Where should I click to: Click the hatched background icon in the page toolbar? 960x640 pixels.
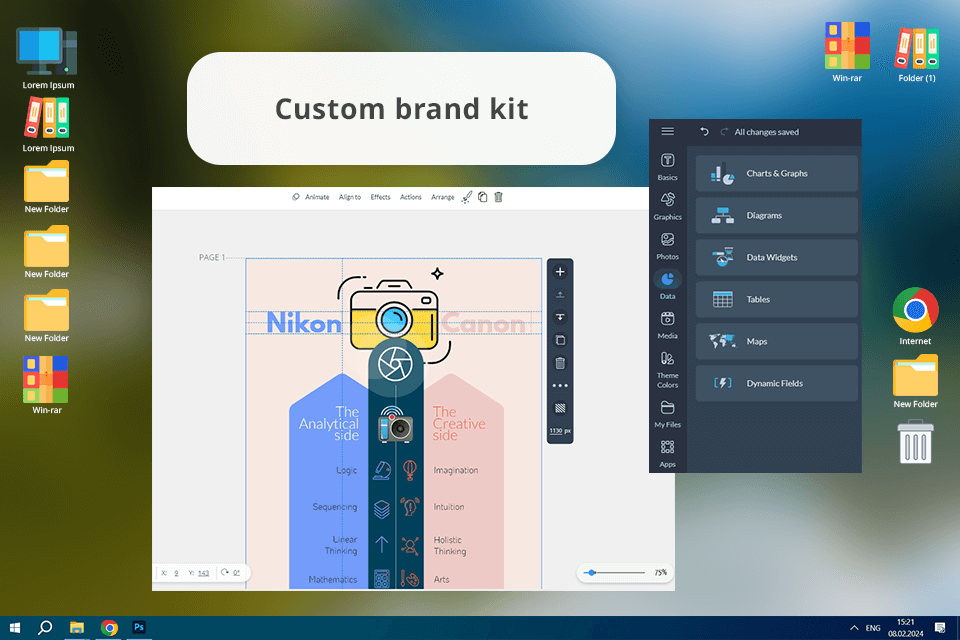coord(560,408)
